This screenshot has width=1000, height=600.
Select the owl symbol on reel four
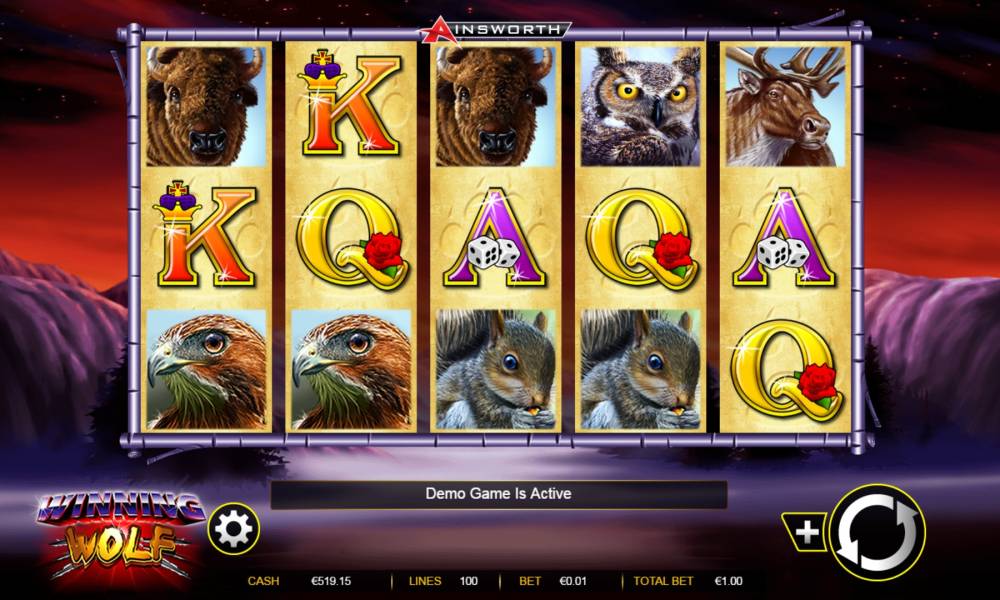640,106
